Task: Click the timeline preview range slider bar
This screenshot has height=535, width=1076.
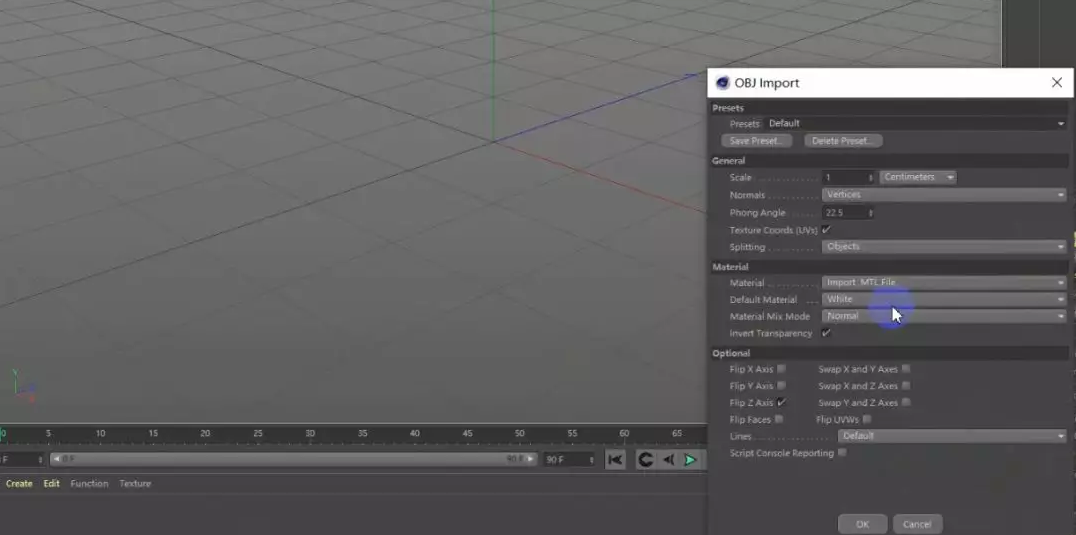Action: click(x=294, y=459)
